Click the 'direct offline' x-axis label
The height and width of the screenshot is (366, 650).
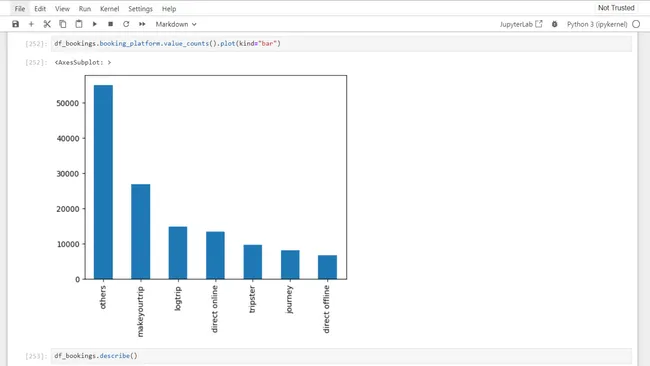pos(326,309)
